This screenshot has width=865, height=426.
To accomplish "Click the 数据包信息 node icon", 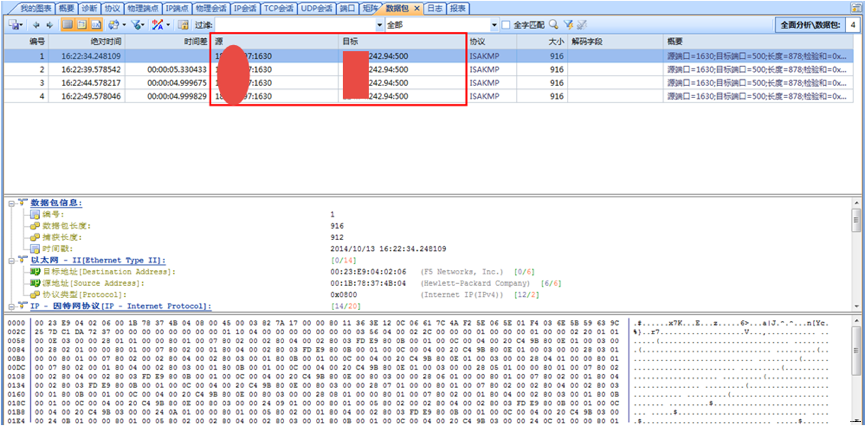I will tap(21, 203).
